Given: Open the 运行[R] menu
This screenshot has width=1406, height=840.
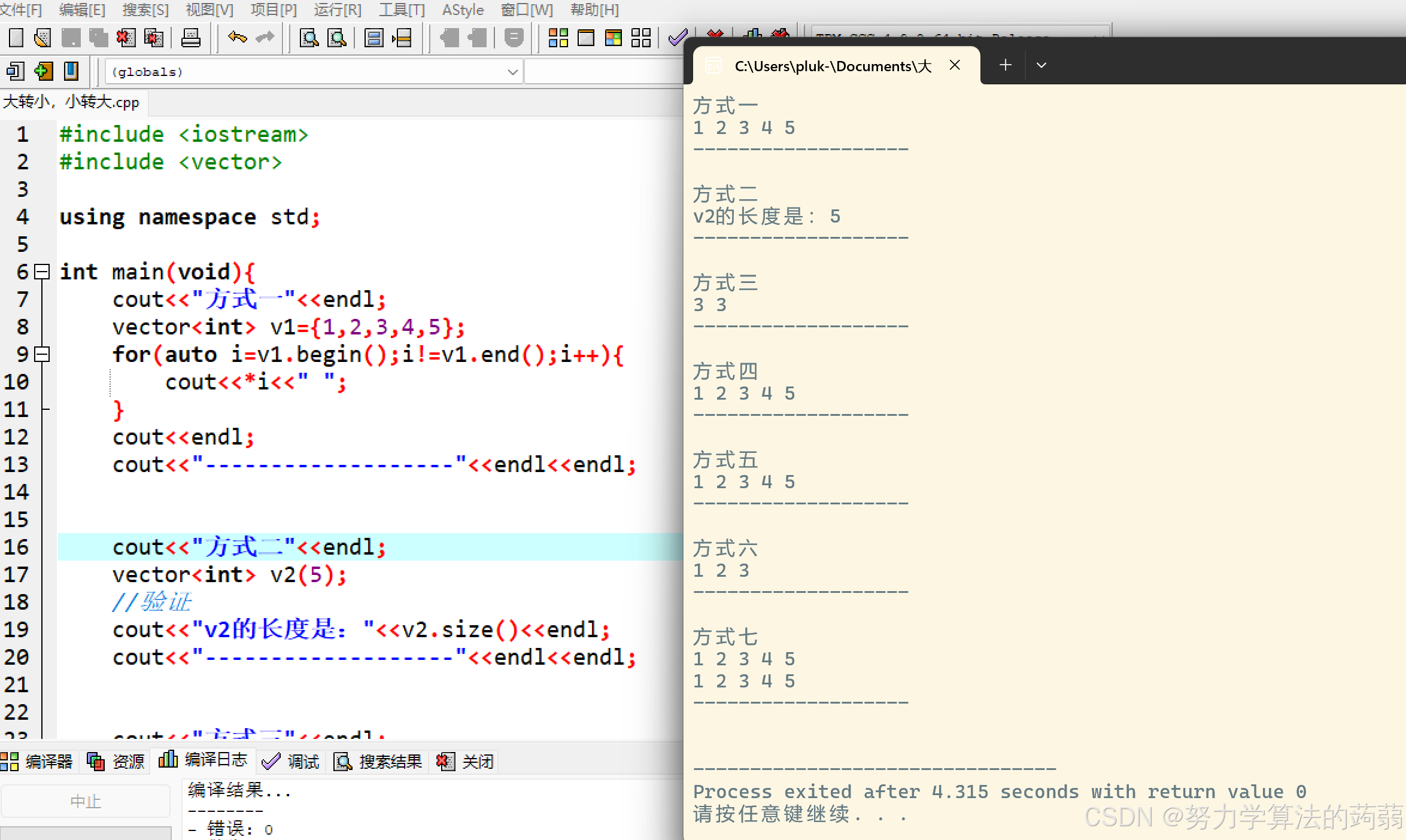Looking at the screenshot, I should [337, 10].
